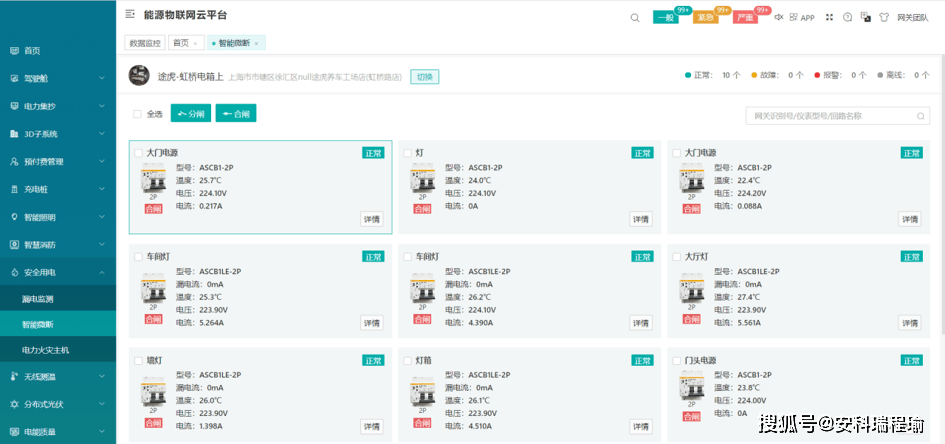Click the 智慧消防 sidebar icon
This screenshot has height=444, width=945.
pyautogui.click(x=14, y=245)
